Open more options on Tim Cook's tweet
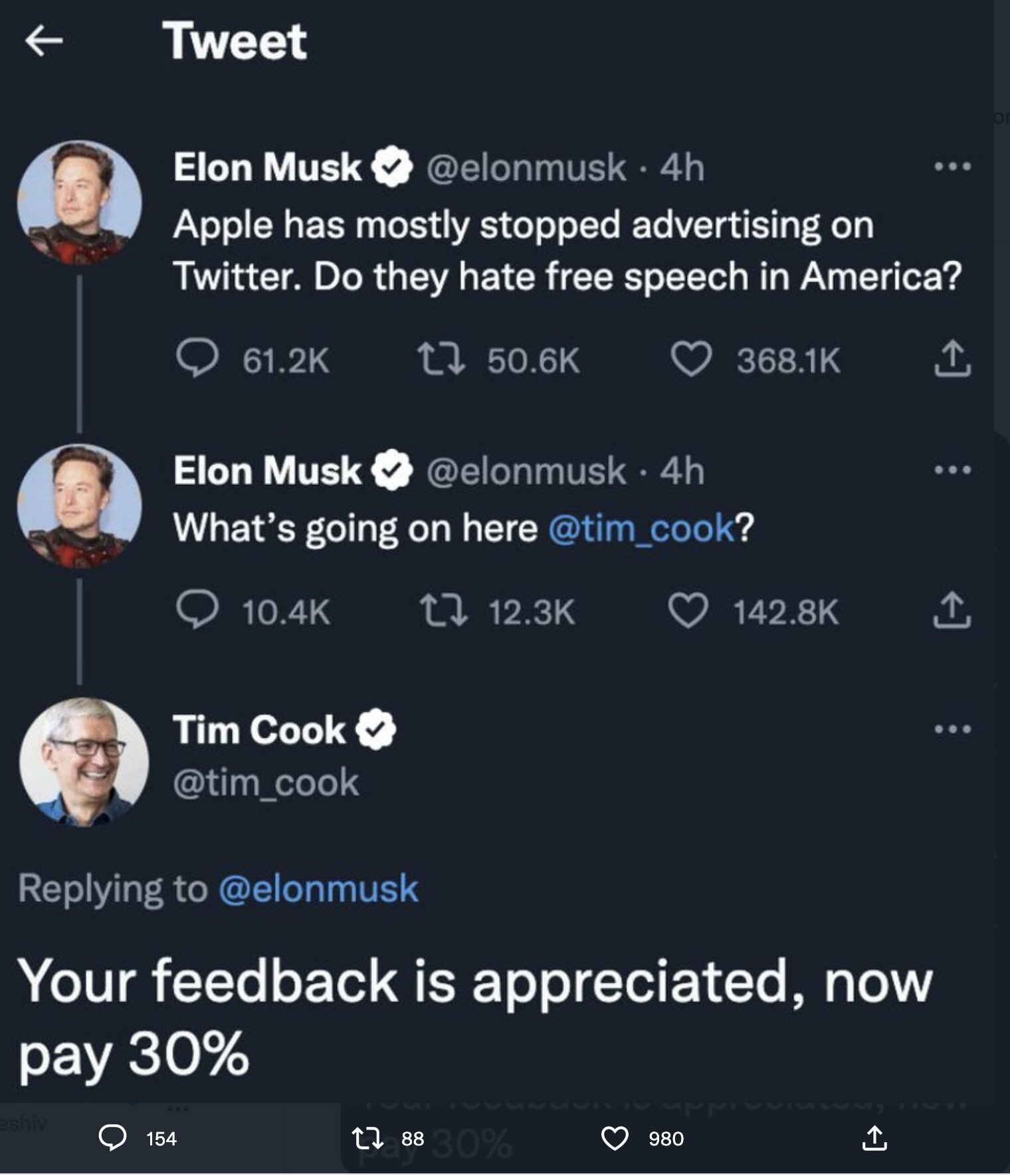Viewport: 1010px width, 1176px height. (x=952, y=730)
